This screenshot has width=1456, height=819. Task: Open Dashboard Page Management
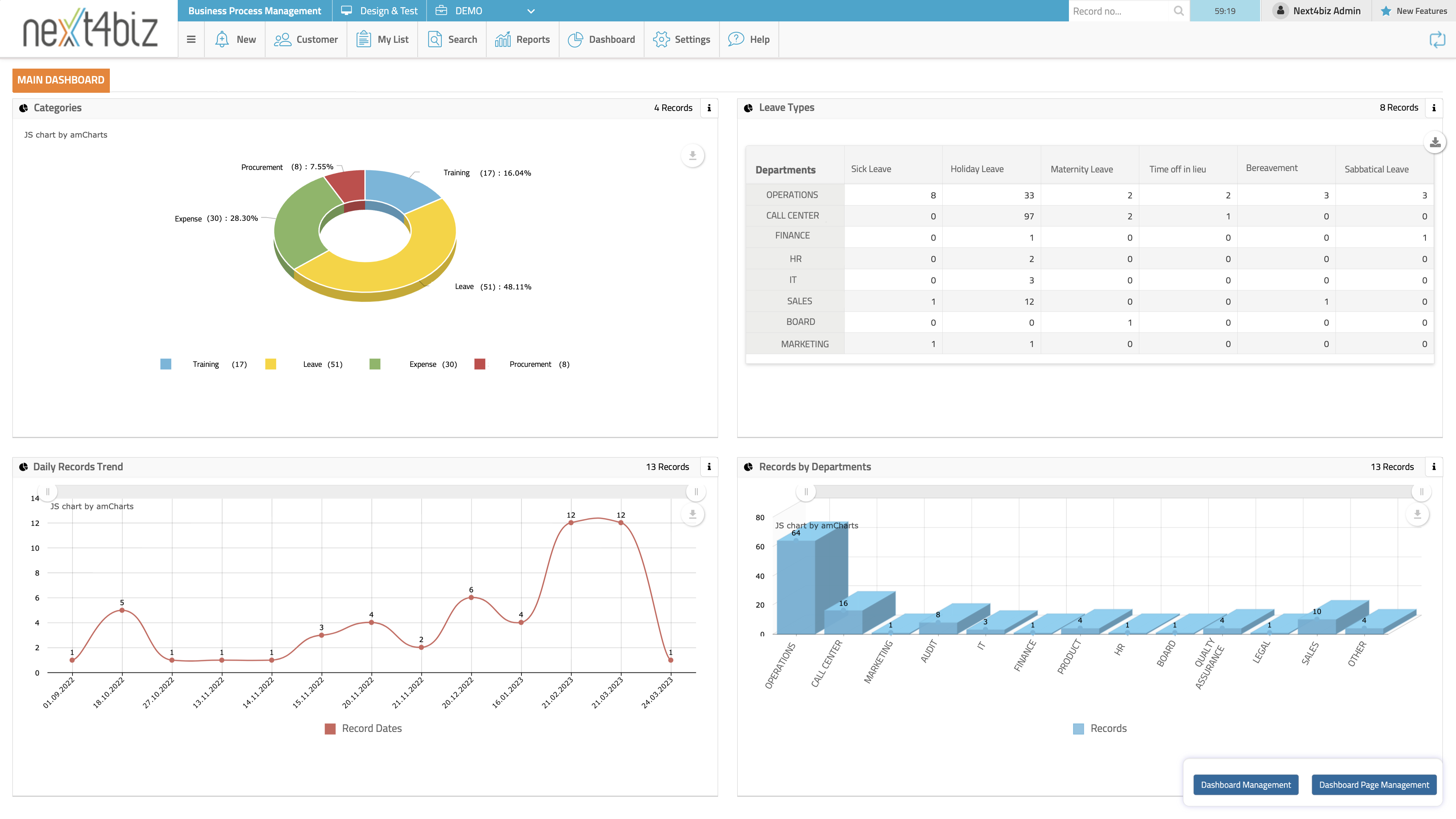tap(1374, 785)
